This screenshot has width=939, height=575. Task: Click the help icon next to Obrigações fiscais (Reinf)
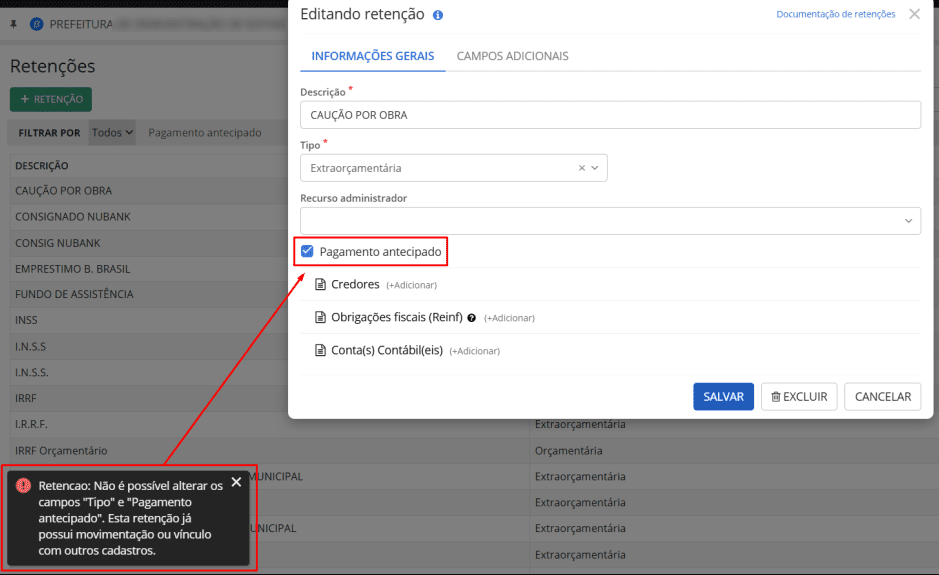(472, 318)
